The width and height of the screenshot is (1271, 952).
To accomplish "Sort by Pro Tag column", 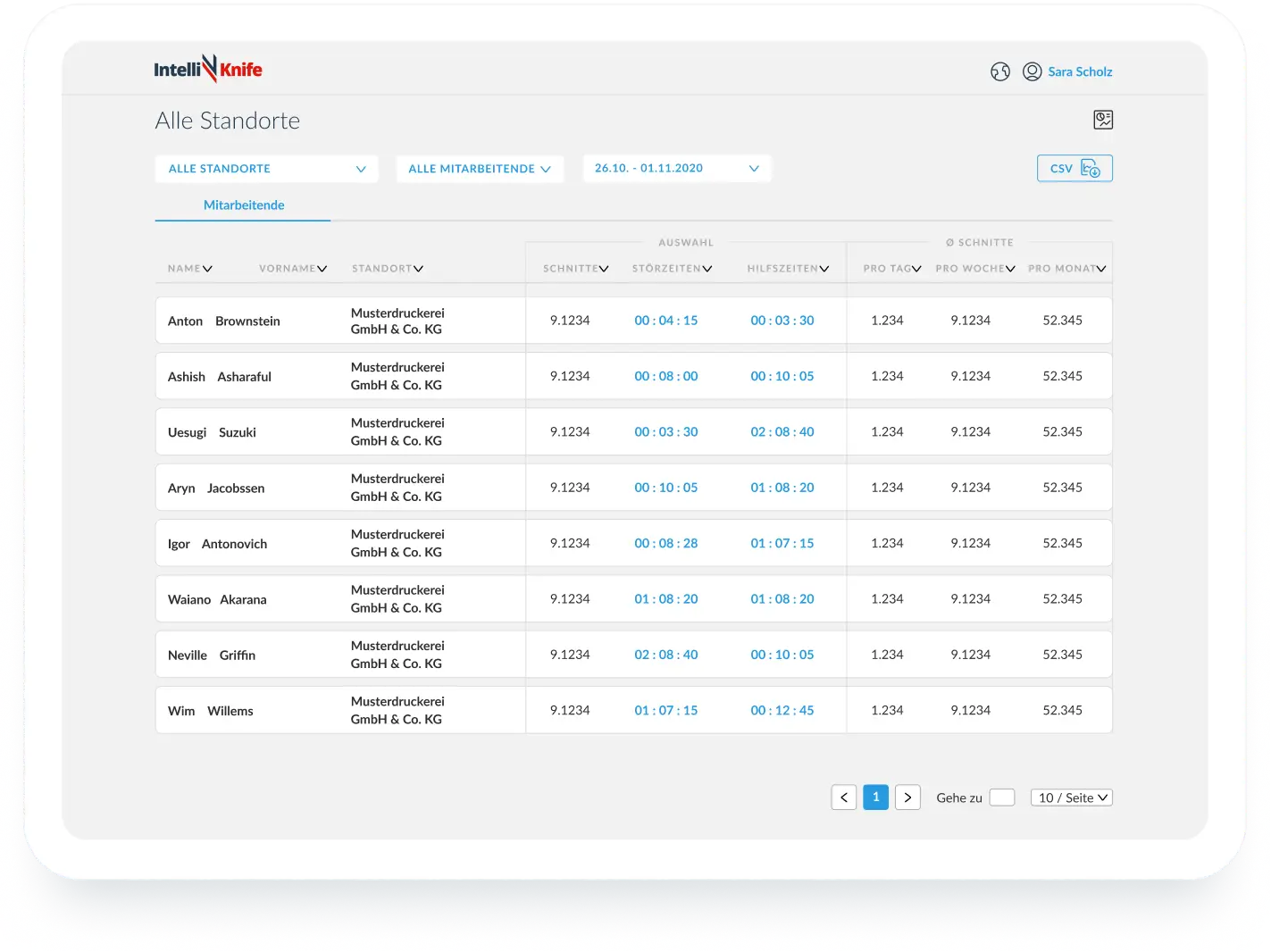I will pos(892,268).
